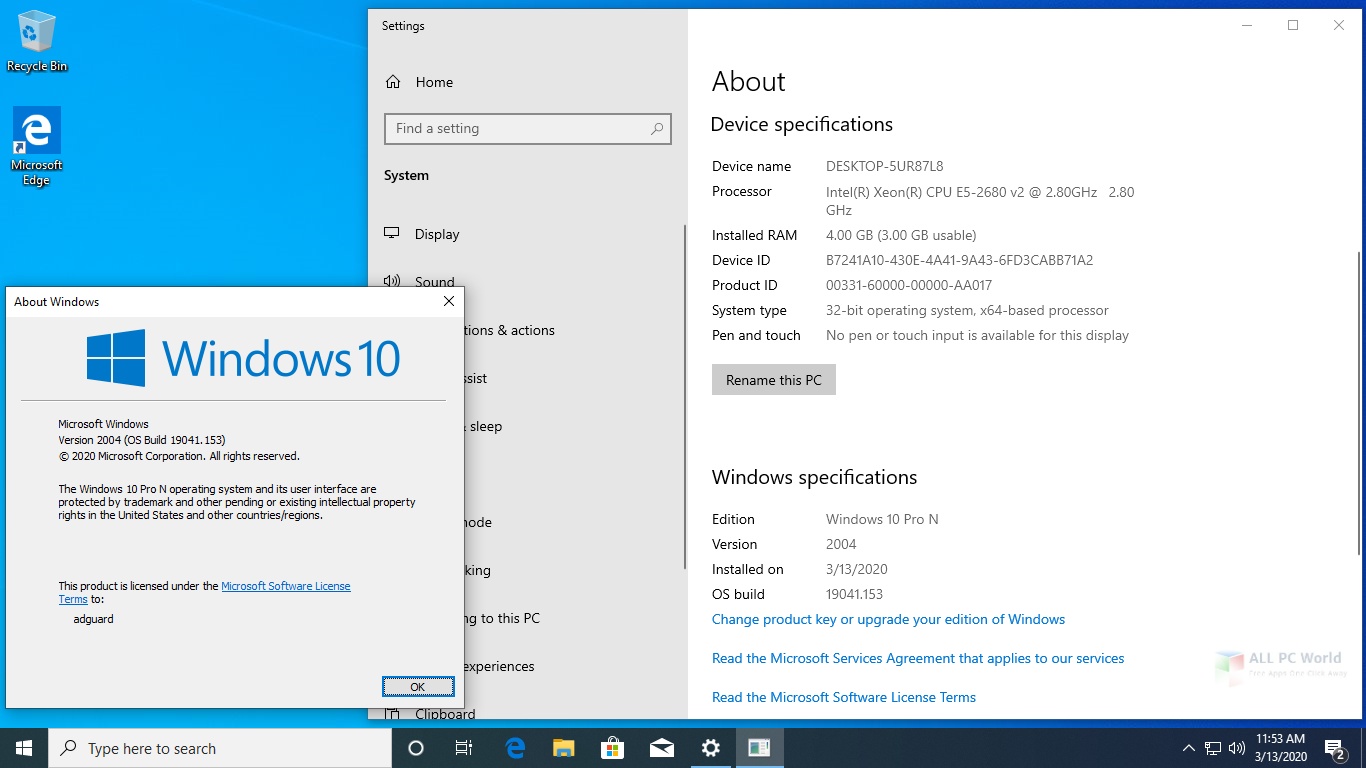
Task: Close the Settings window
Action: click(x=1339, y=26)
